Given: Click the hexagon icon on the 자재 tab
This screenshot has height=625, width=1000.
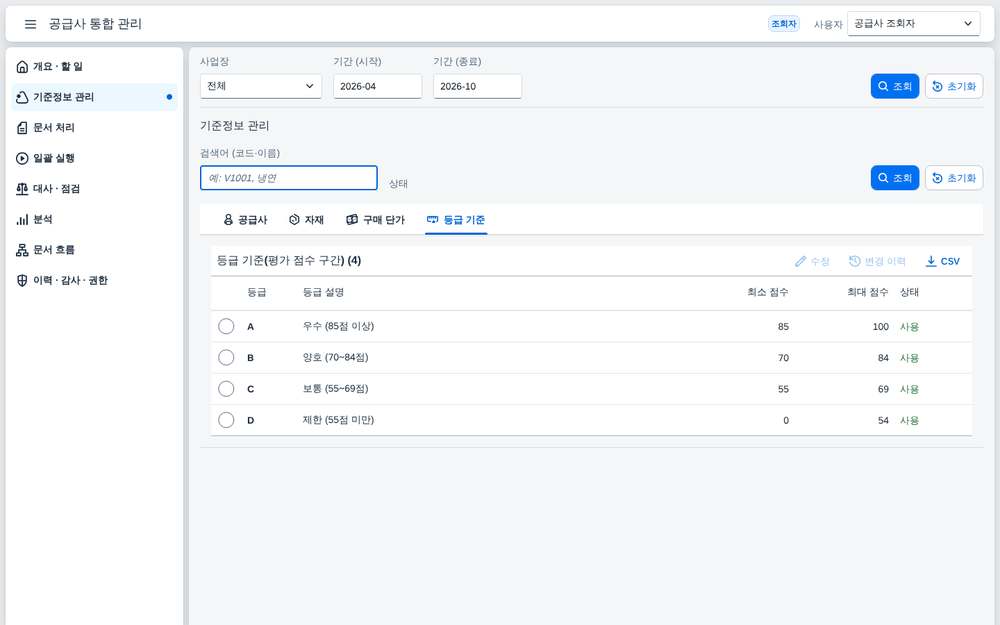Looking at the screenshot, I should coord(294,220).
